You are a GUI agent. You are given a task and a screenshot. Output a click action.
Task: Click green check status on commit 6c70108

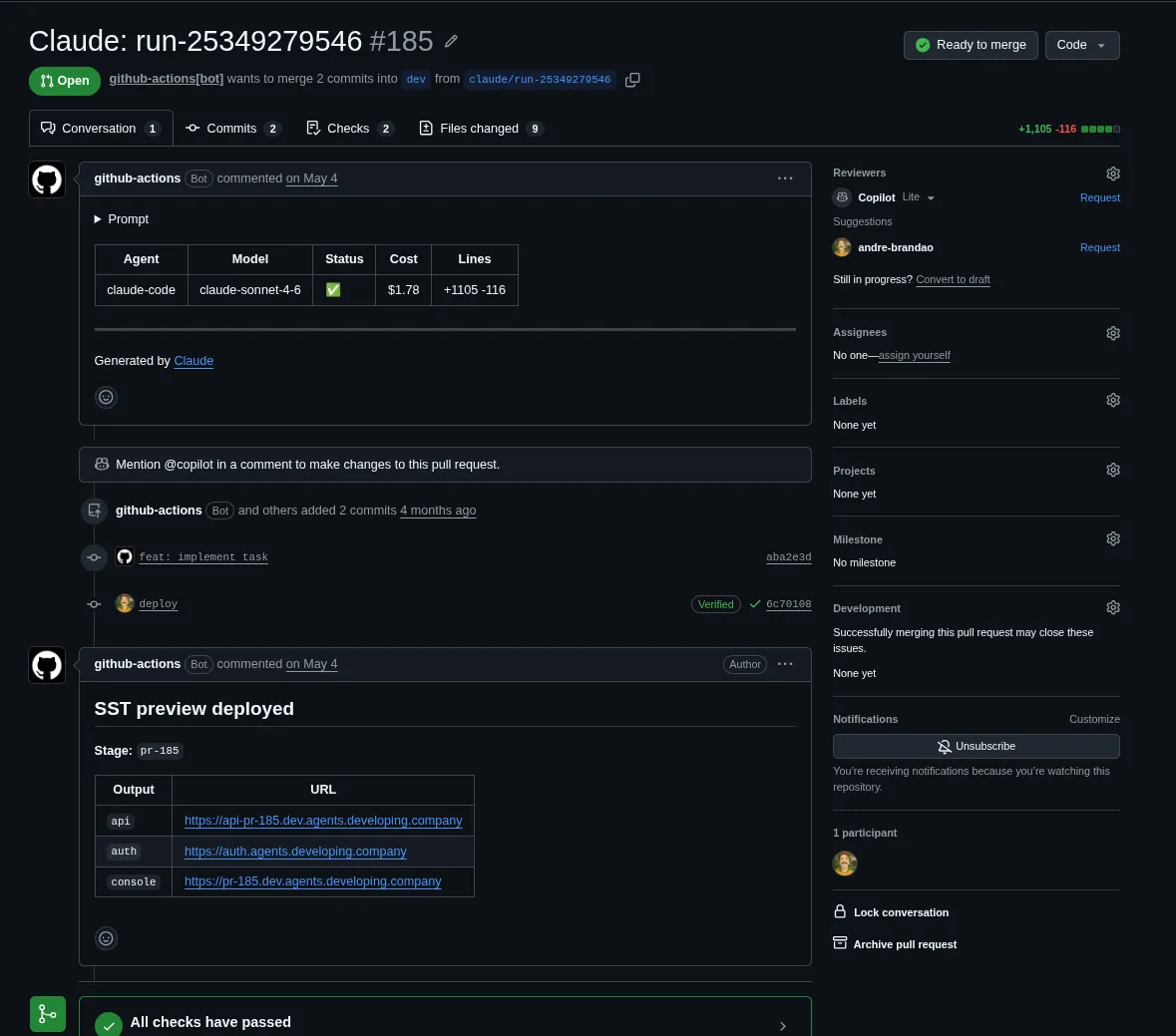tap(754, 604)
